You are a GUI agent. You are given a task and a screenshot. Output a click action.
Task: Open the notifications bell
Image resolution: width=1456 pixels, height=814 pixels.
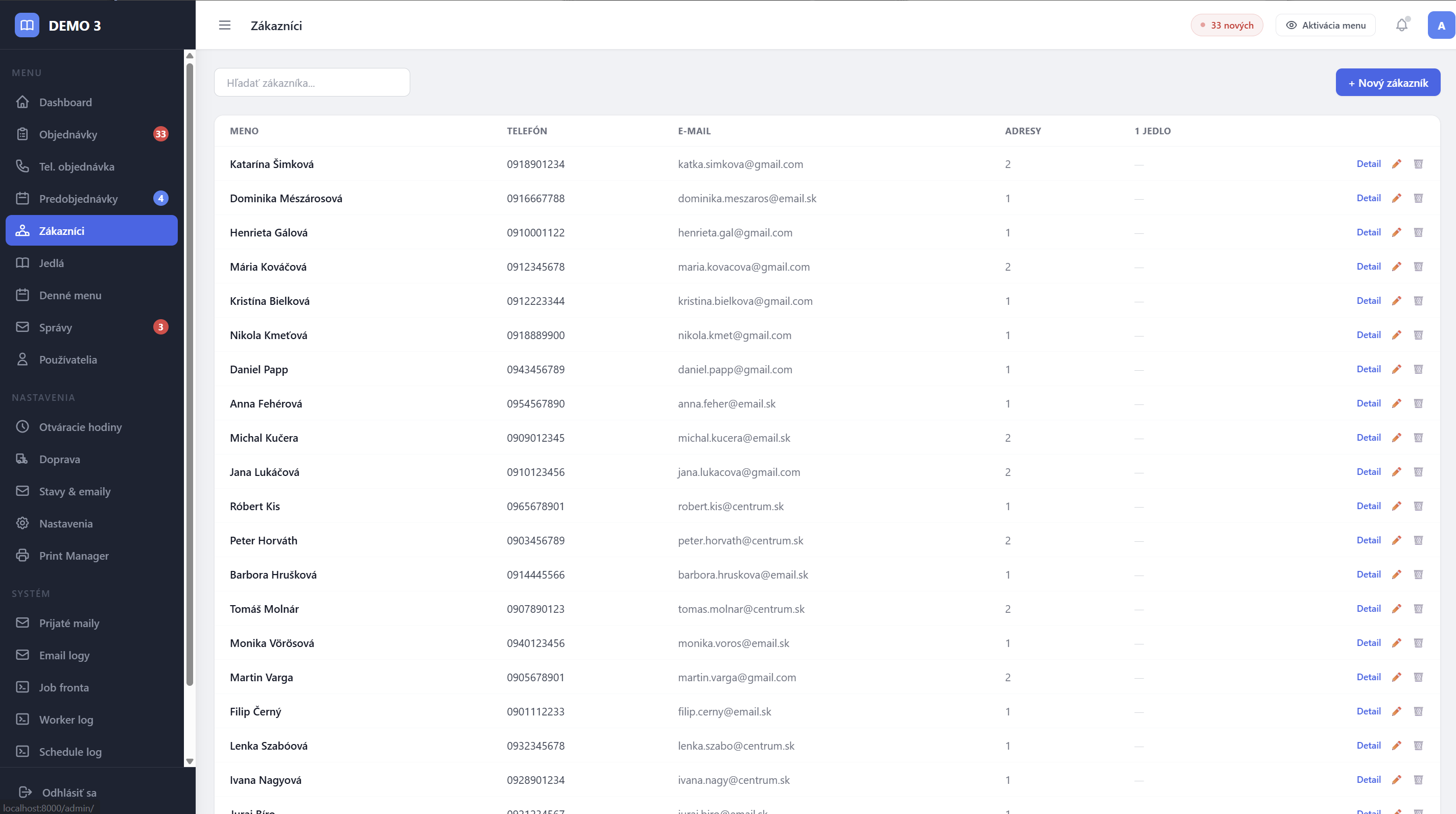1401,26
